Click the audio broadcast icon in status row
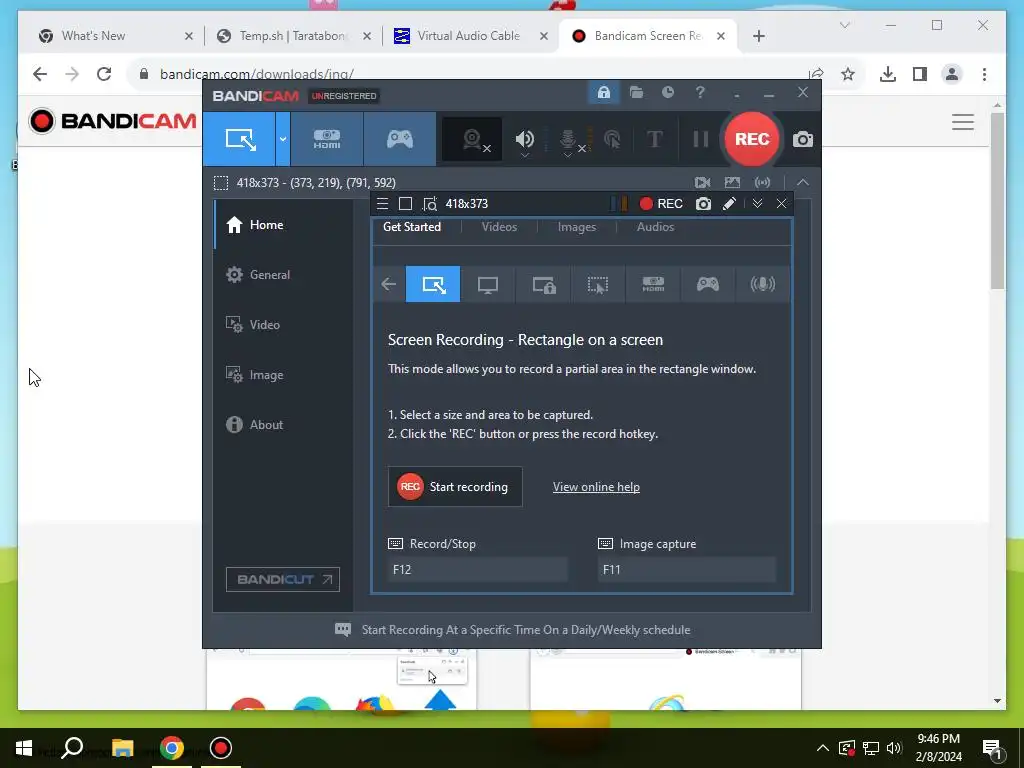The image size is (1024, 768). 762,182
